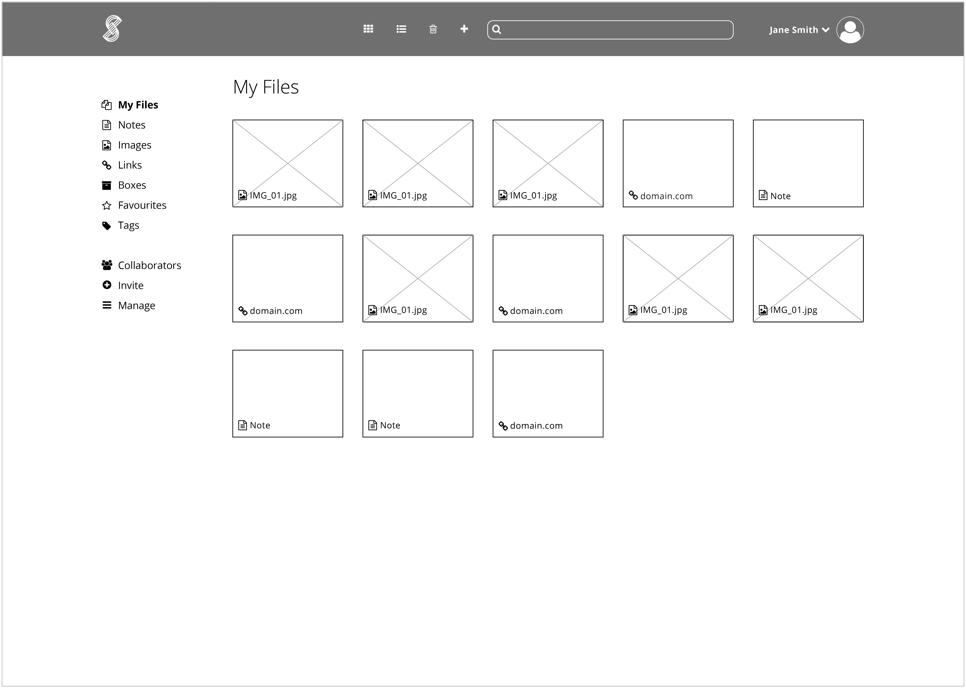Click the plus add icon
The image size is (966, 688).
tap(464, 29)
